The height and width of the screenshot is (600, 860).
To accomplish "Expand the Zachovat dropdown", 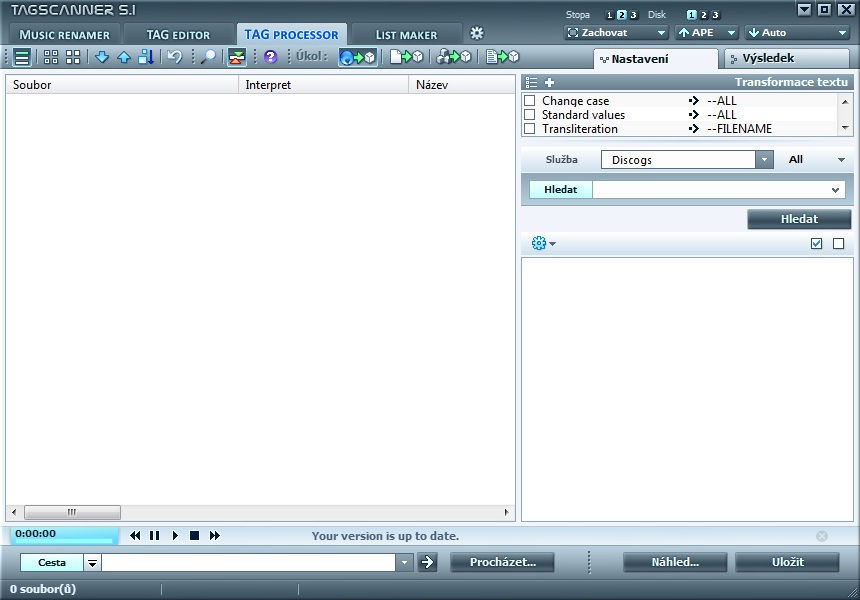I will pos(616,33).
